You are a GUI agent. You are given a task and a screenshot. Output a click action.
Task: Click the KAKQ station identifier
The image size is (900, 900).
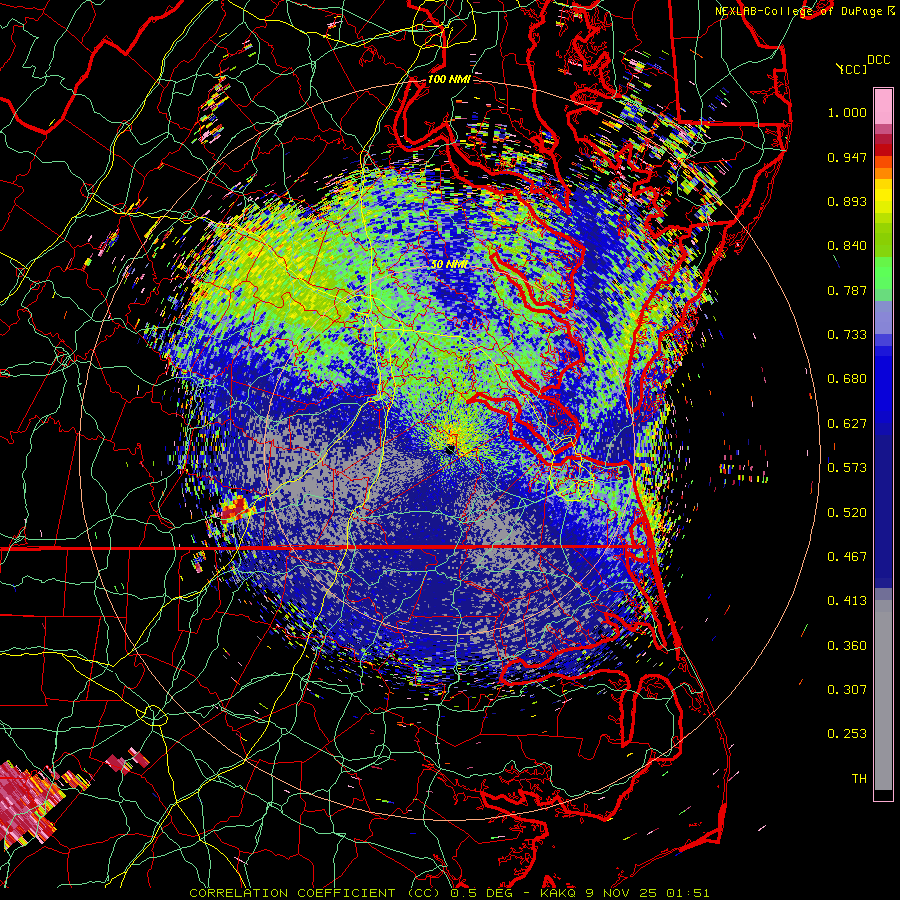coord(559,893)
